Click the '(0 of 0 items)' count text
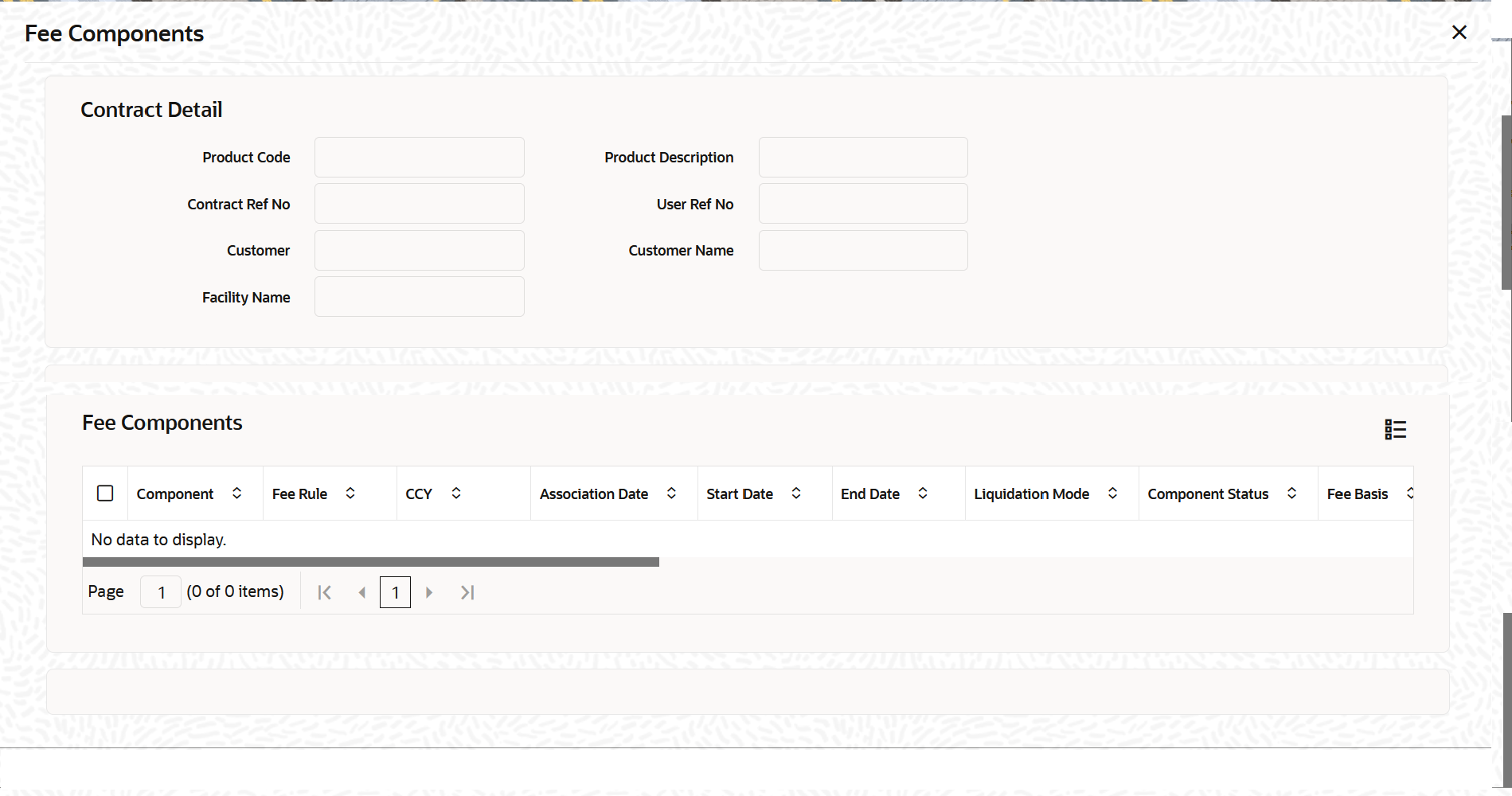Screen dimensions: 1512x796 (x=235, y=591)
